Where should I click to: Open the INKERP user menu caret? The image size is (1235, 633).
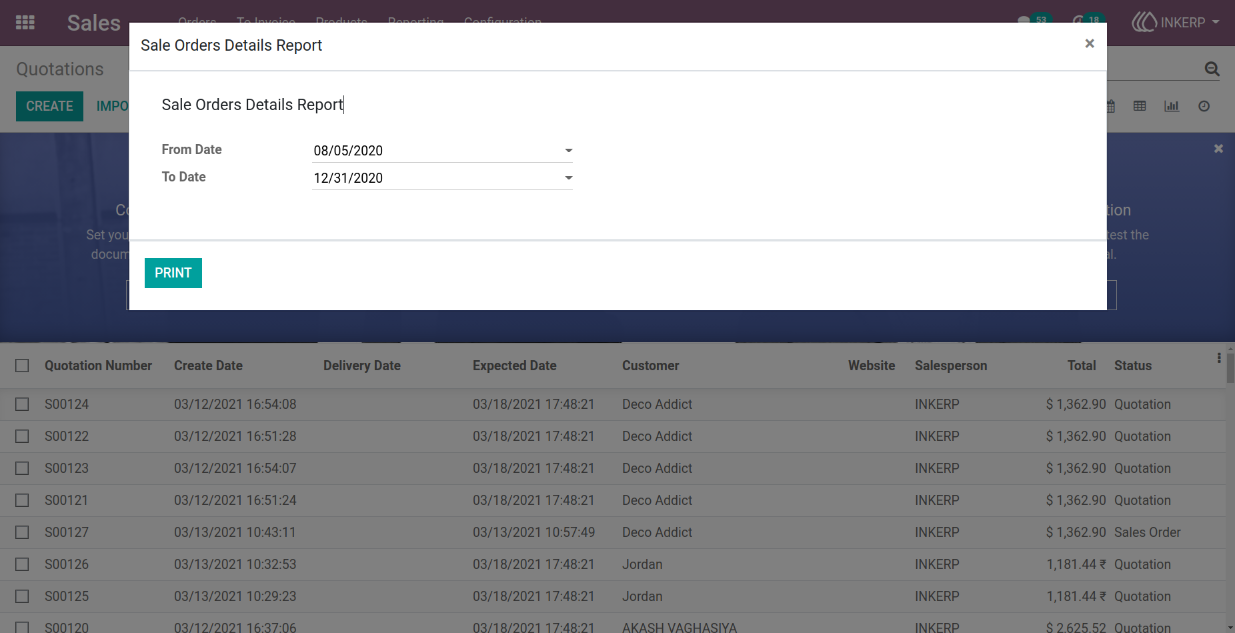[1215, 22]
